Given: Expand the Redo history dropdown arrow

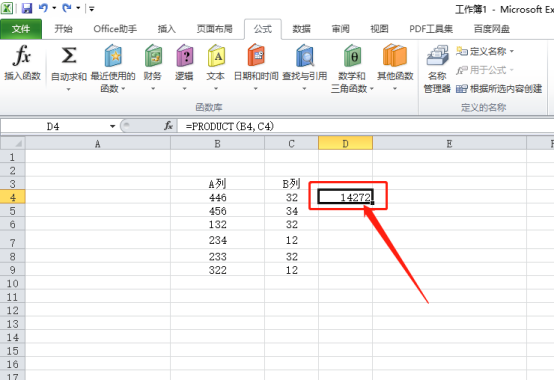Looking at the screenshot, I should (x=78, y=8).
